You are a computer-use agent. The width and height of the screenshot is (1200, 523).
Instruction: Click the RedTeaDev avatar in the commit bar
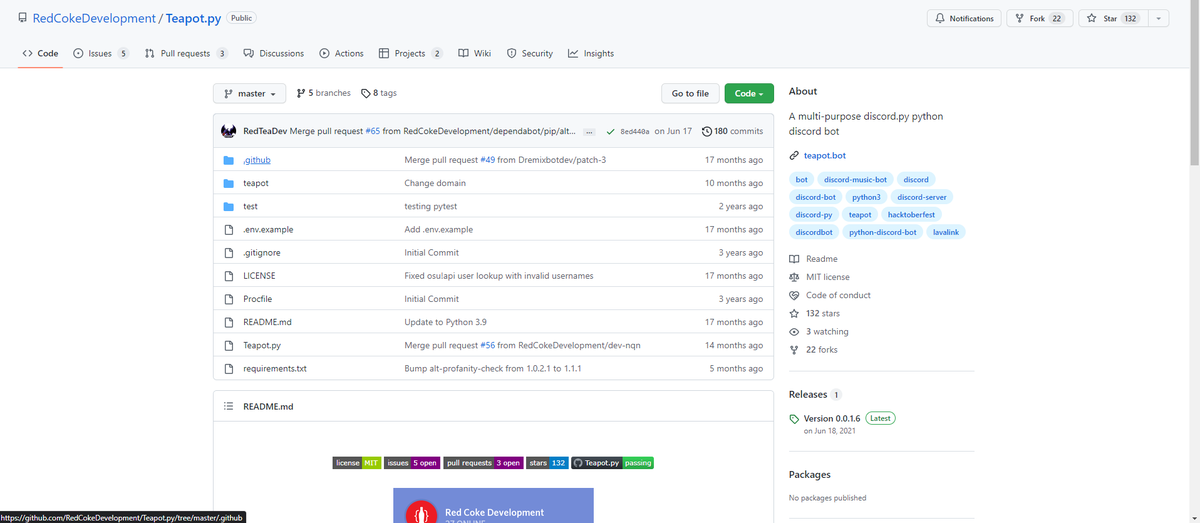pyautogui.click(x=228, y=131)
